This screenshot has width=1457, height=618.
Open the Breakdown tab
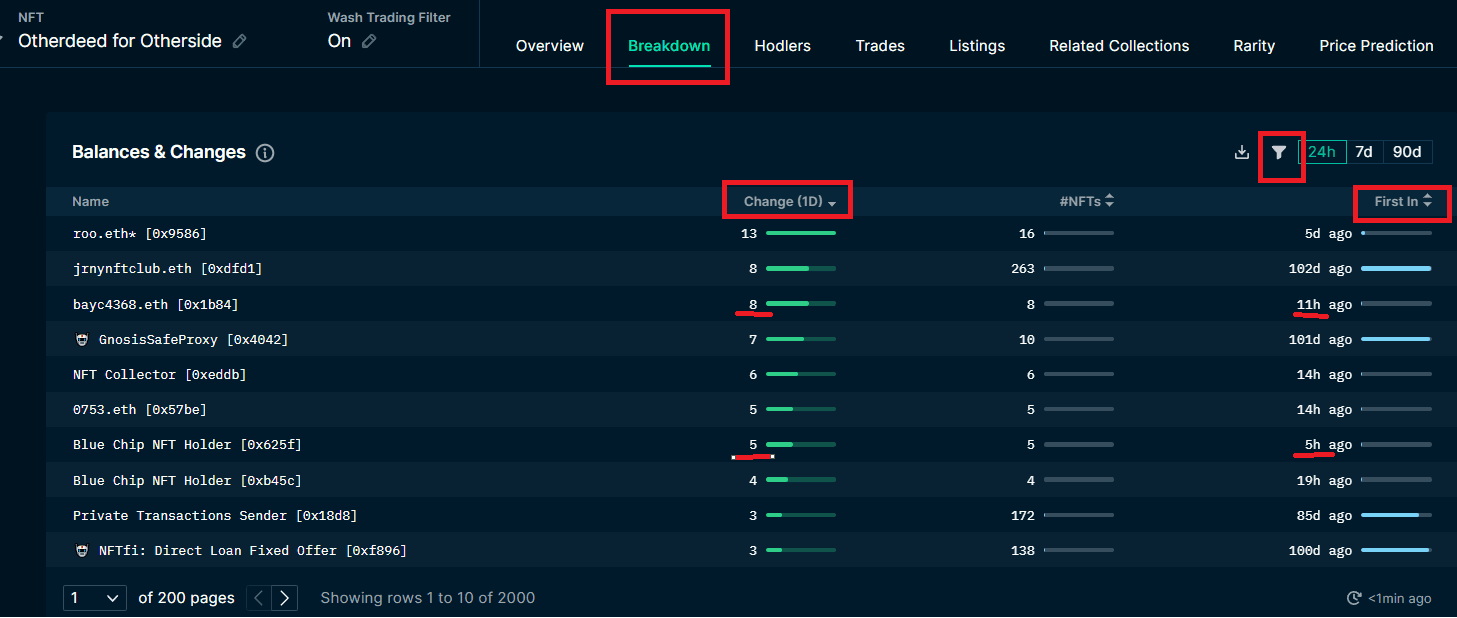669,46
